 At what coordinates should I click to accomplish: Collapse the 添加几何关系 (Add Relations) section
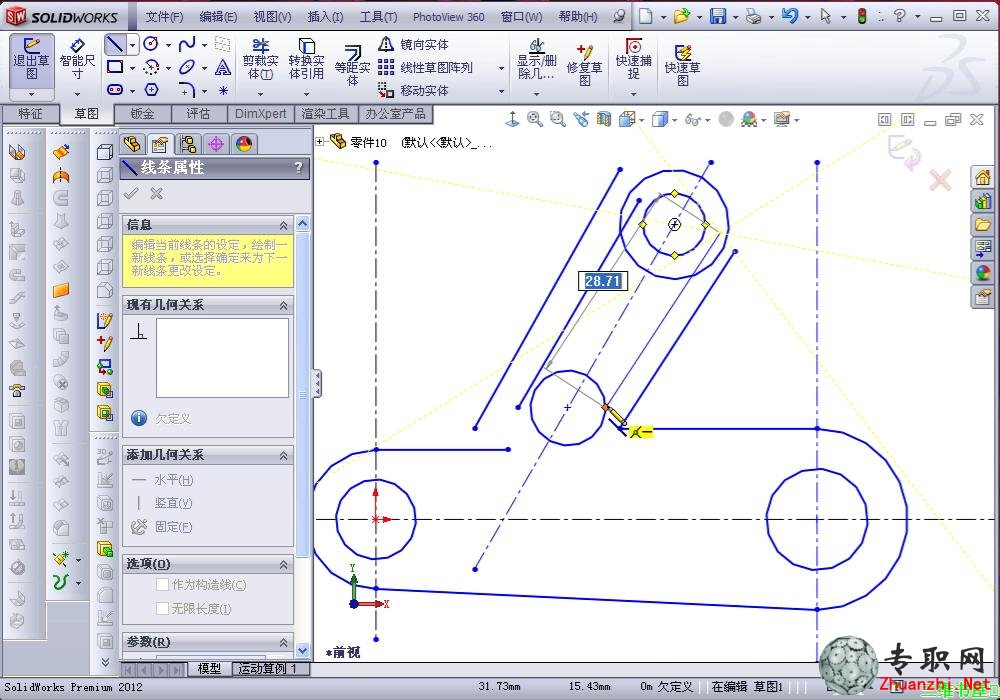[x=283, y=455]
